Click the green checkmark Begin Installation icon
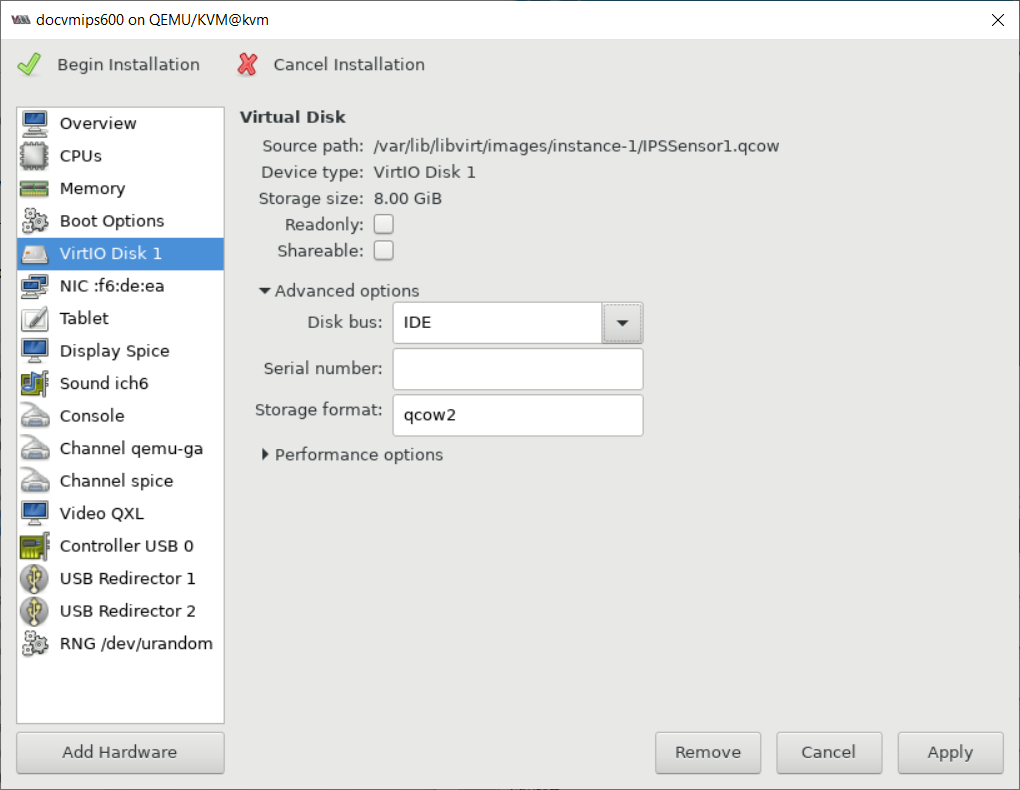The height and width of the screenshot is (790, 1020). [x=29, y=64]
